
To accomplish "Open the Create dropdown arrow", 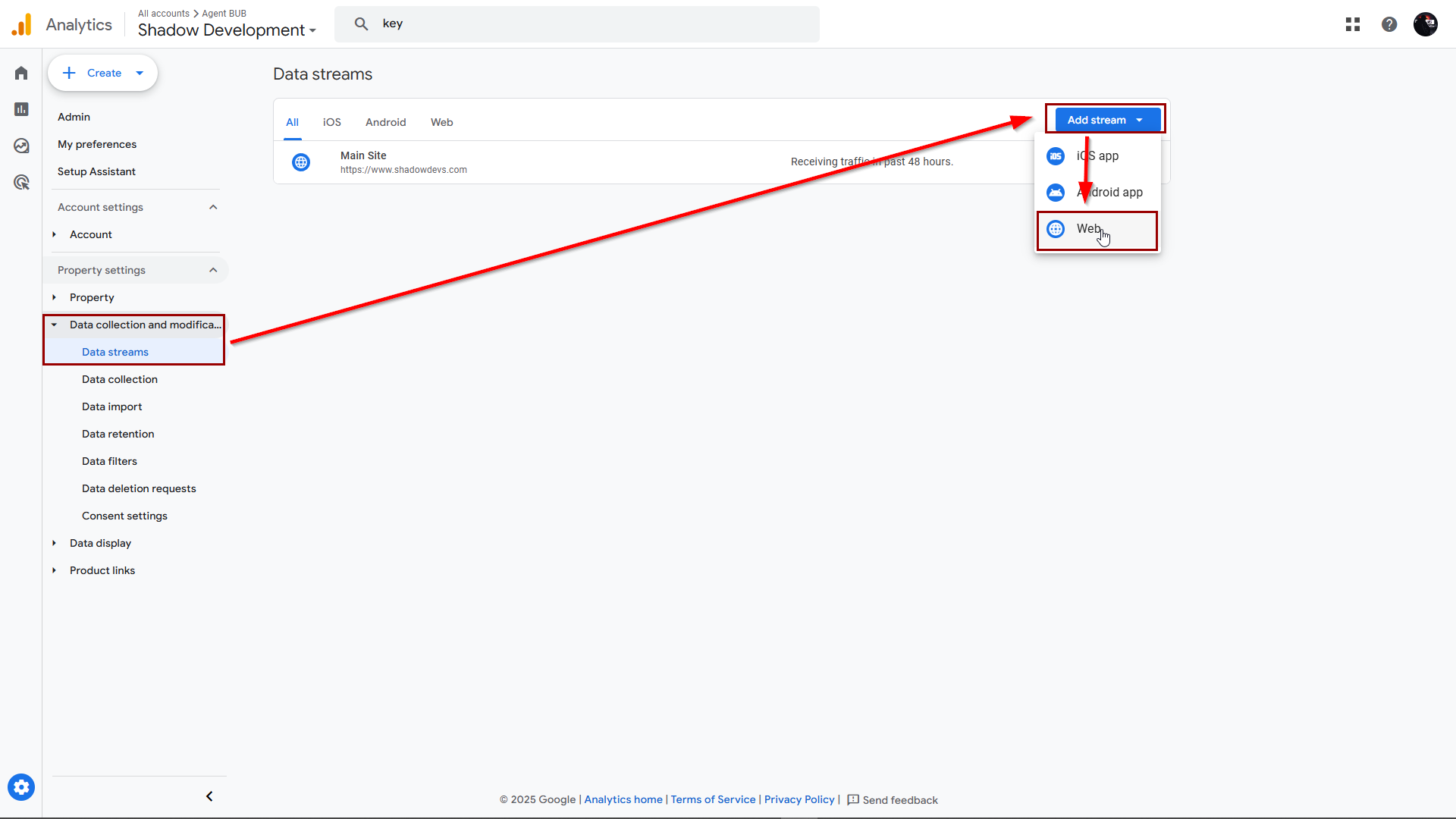I will [140, 73].
